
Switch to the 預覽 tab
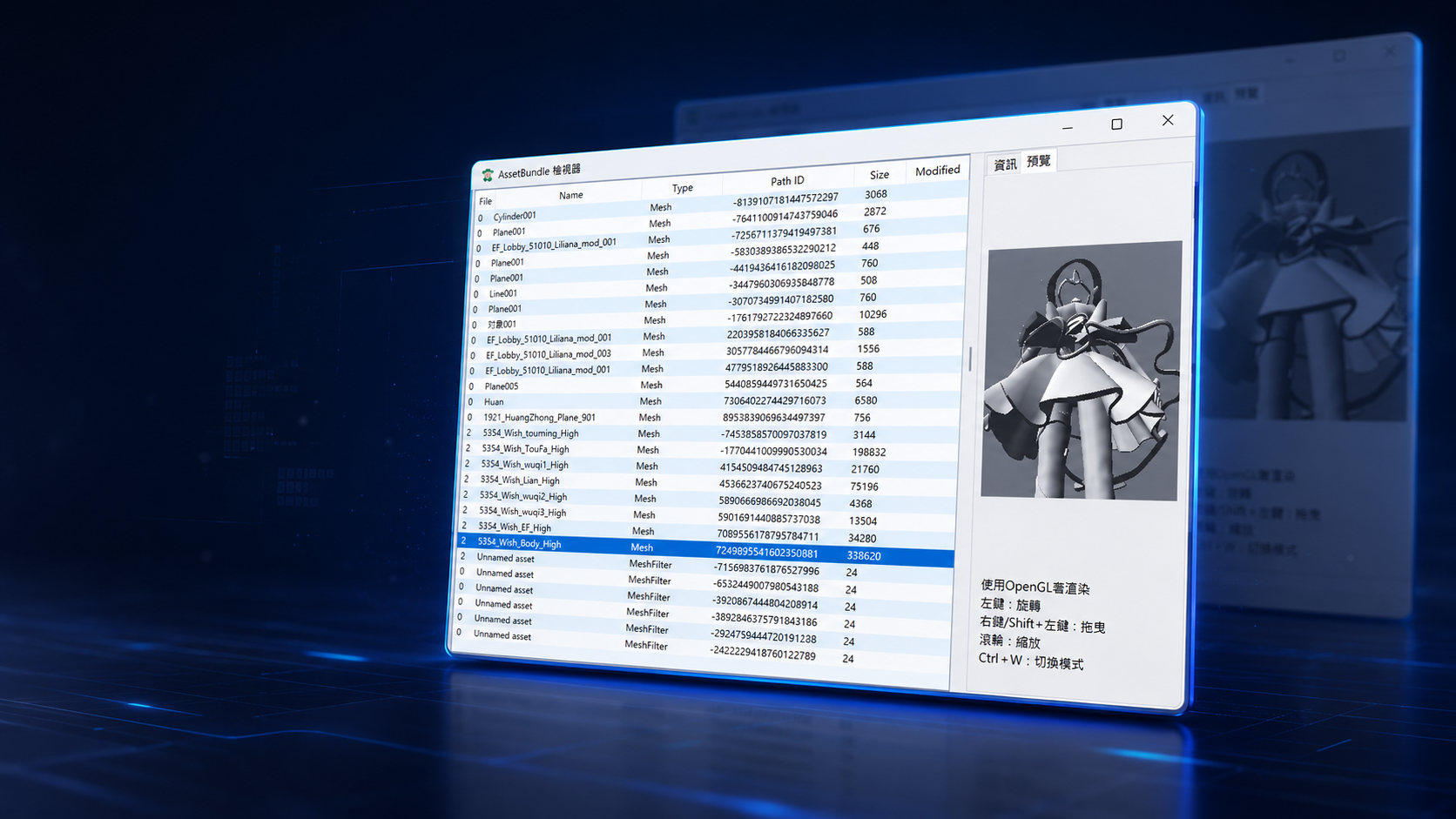click(x=1038, y=161)
